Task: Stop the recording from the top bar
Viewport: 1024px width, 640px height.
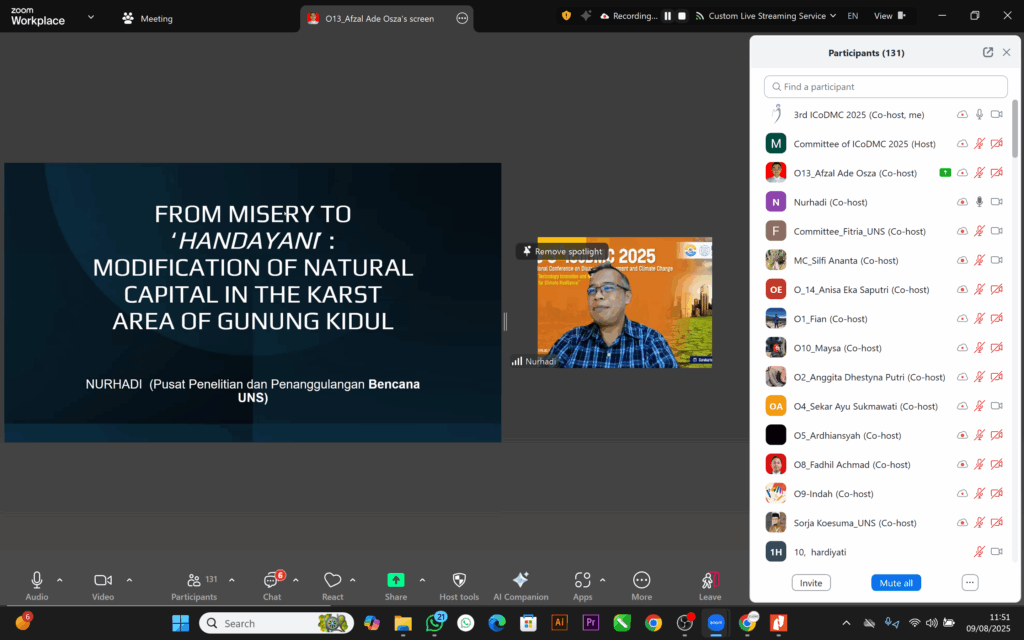Action: click(682, 17)
